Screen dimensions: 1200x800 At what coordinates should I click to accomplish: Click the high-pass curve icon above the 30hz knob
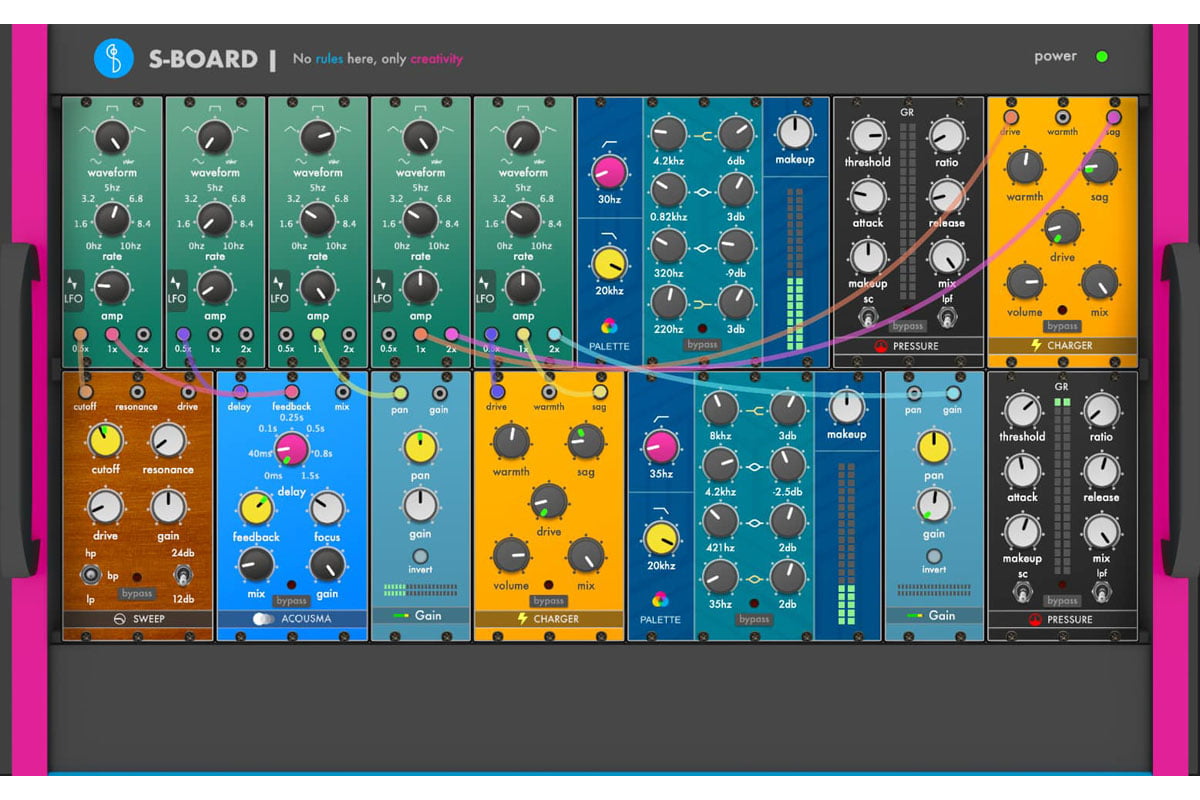(x=607, y=146)
